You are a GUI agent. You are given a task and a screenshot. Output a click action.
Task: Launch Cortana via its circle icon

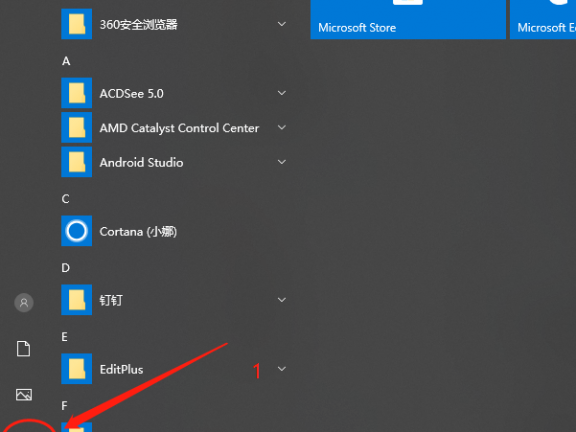tap(76, 231)
